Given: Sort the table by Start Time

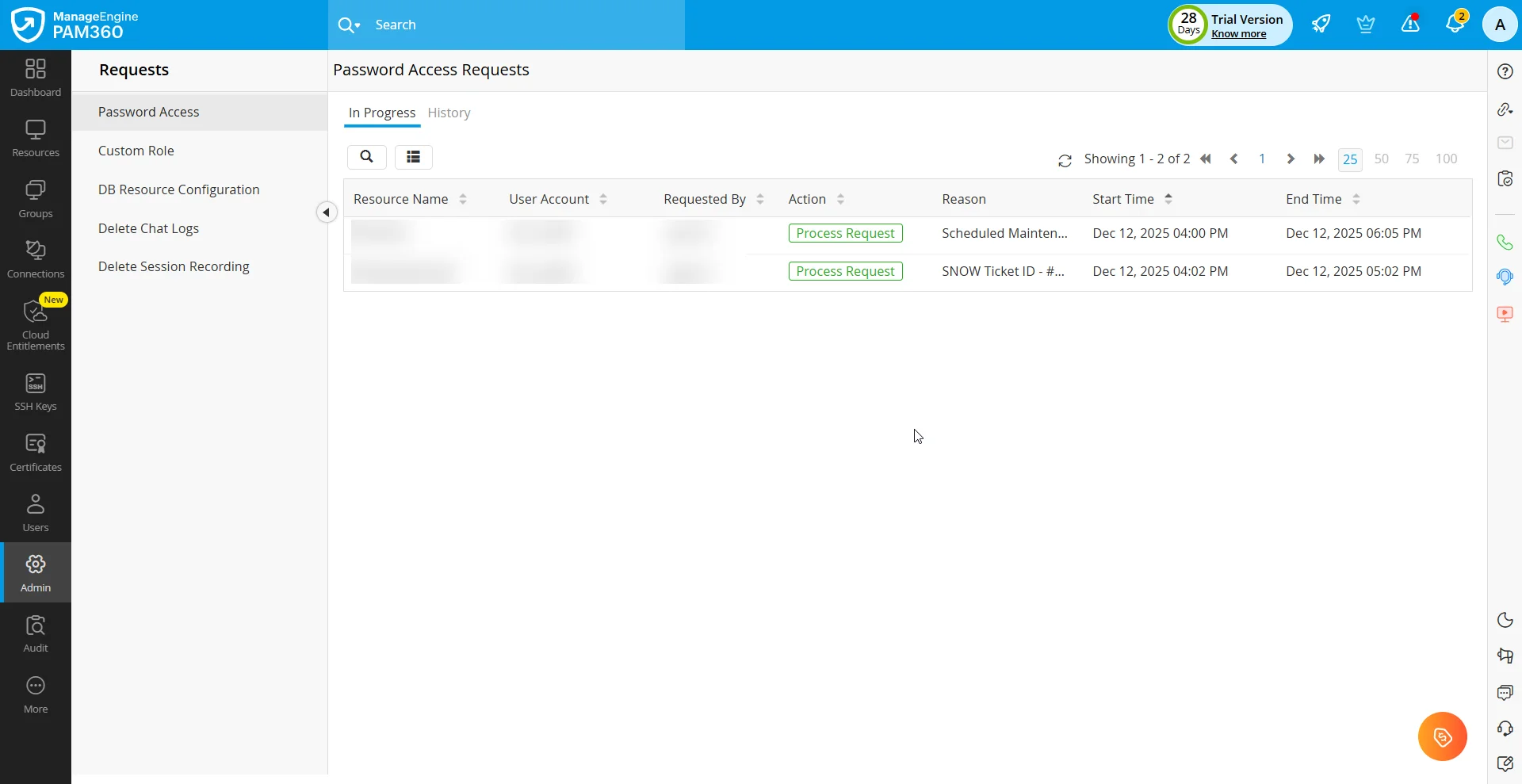Looking at the screenshot, I should pos(1168,200).
